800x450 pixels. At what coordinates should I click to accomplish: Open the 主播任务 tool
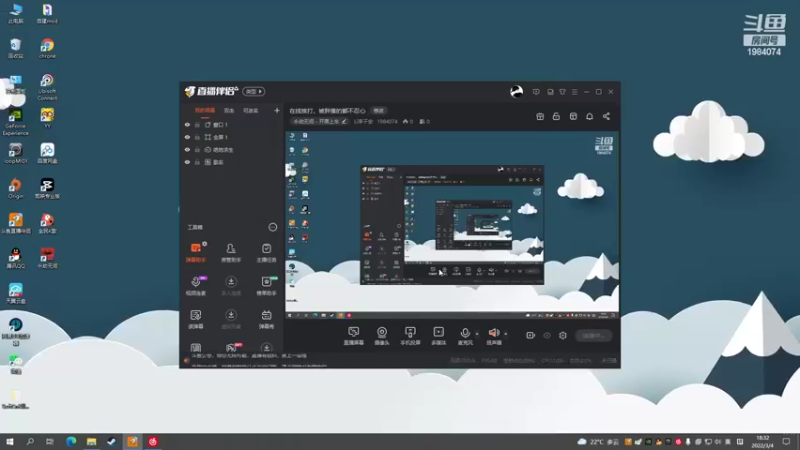click(266, 252)
